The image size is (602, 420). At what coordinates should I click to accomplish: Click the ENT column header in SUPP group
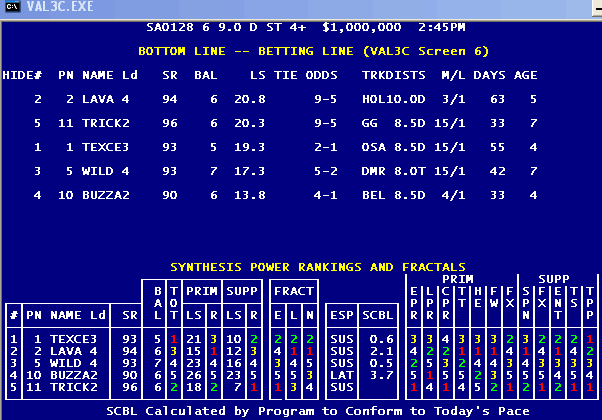click(557, 303)
